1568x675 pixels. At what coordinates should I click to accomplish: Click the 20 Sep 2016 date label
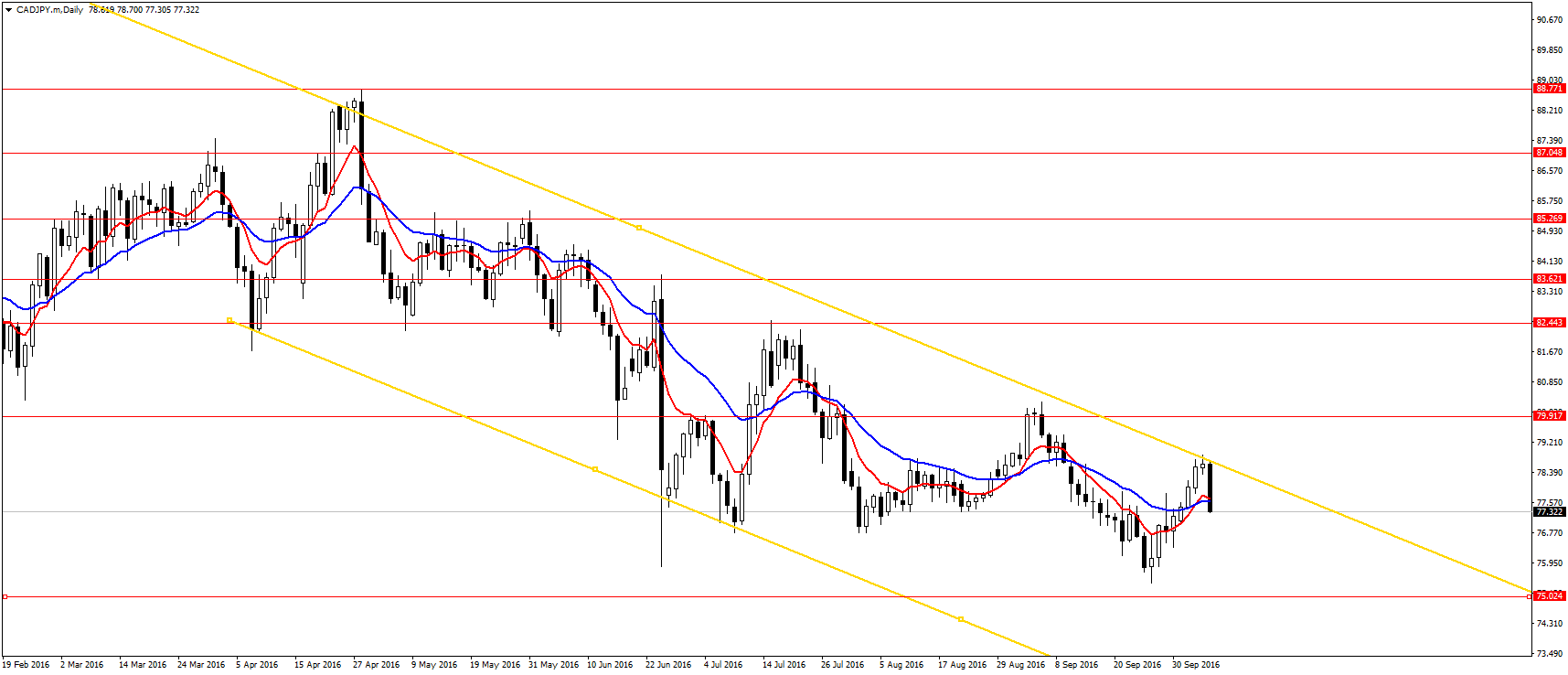click(x=1137, y=665)
